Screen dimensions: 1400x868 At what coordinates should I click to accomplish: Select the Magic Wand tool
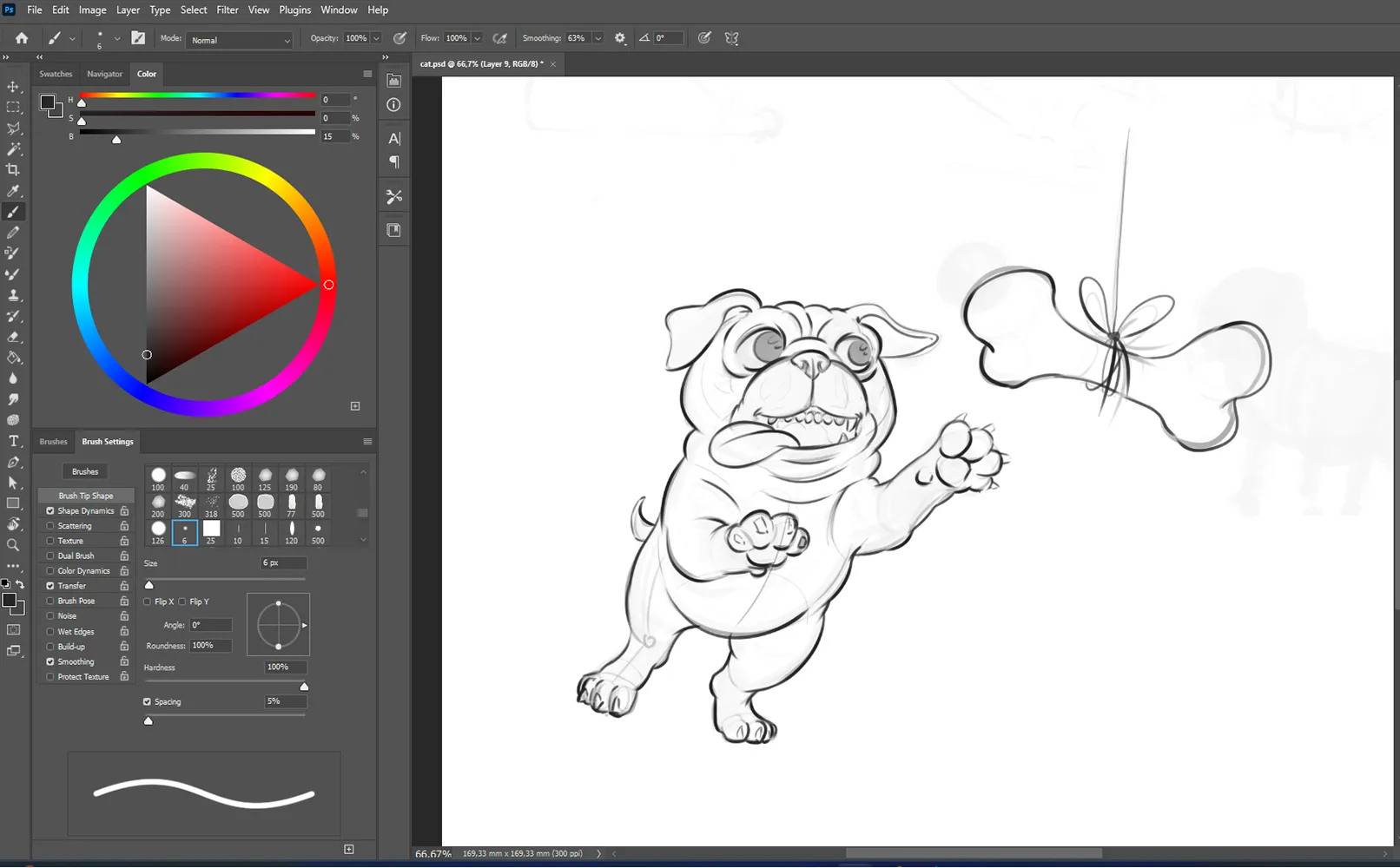tap(13, 149)
